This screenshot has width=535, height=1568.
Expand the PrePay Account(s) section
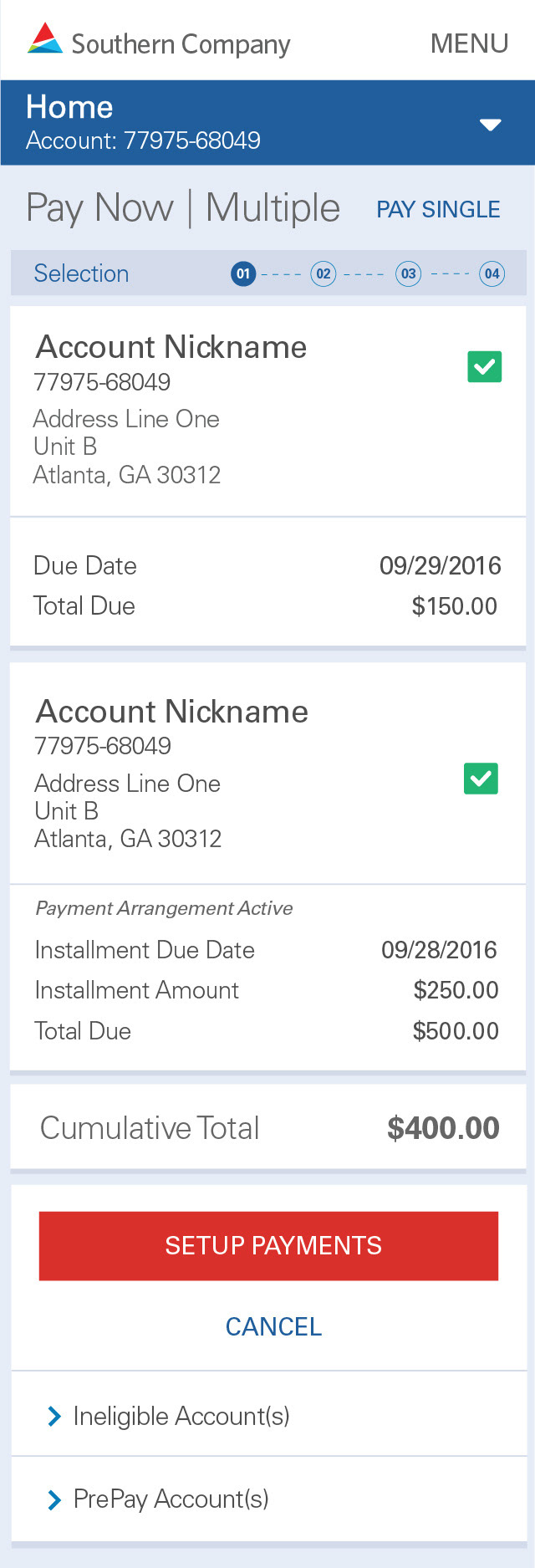pyautogui.click(x=268, y=1499)
